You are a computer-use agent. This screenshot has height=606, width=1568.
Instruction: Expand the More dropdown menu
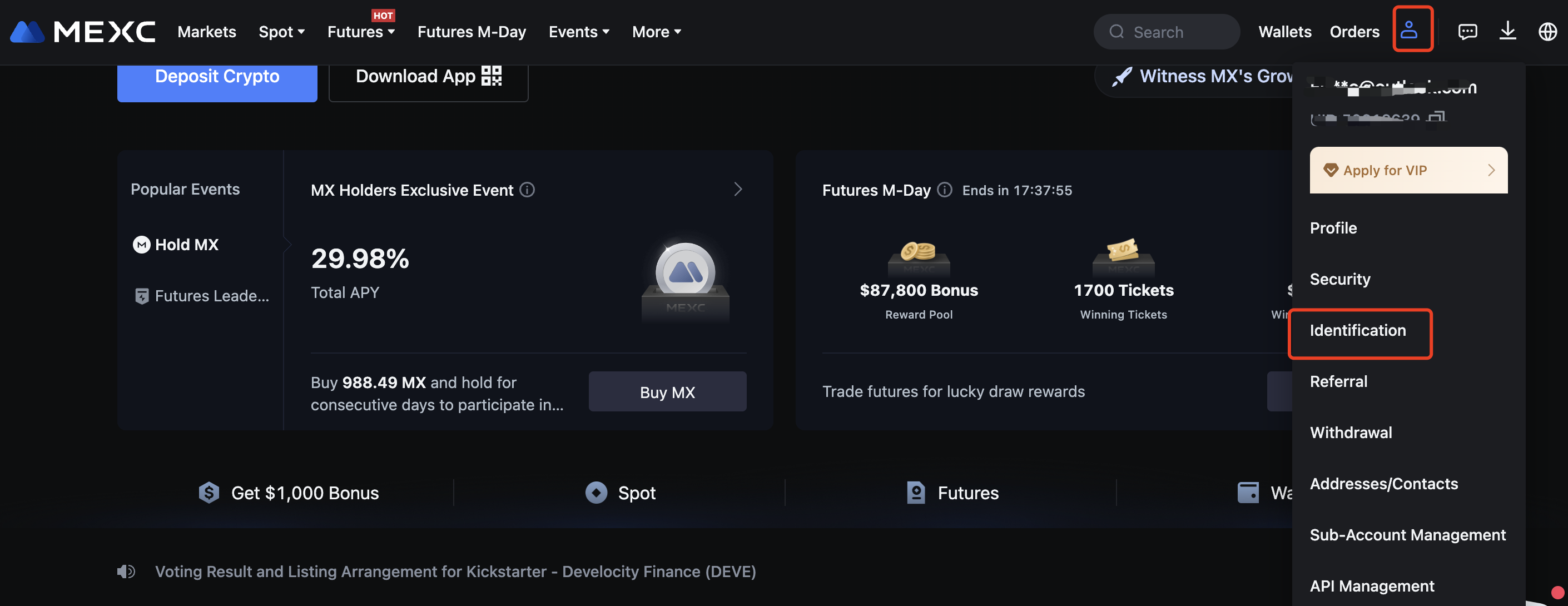click(x=656, y=32)
